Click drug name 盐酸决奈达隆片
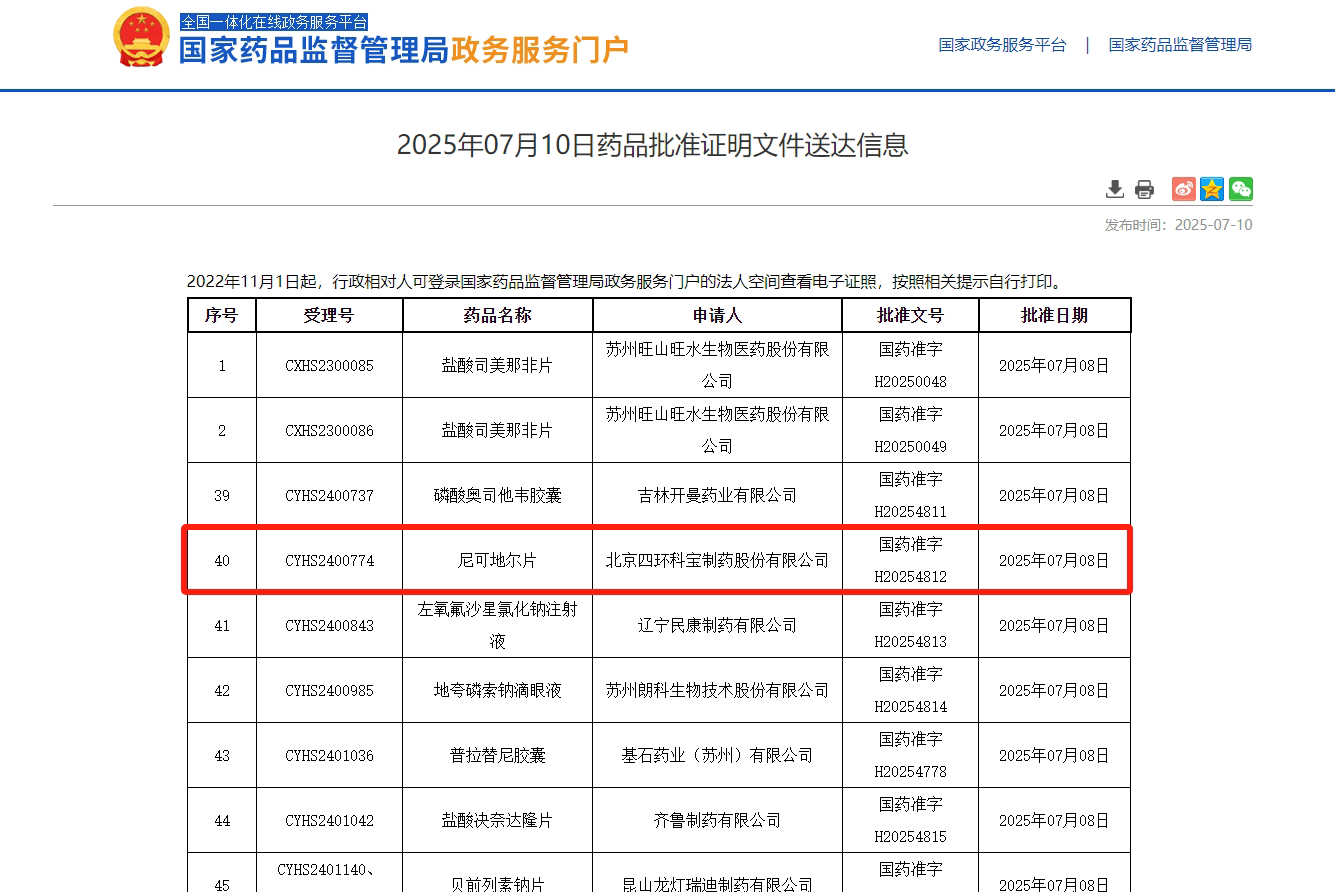 pyautogui.click(x=497, y=821)
